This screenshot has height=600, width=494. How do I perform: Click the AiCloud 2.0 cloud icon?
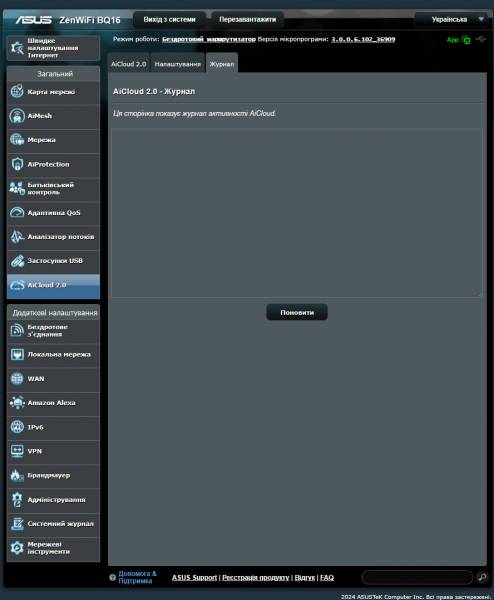click(17, 285)
